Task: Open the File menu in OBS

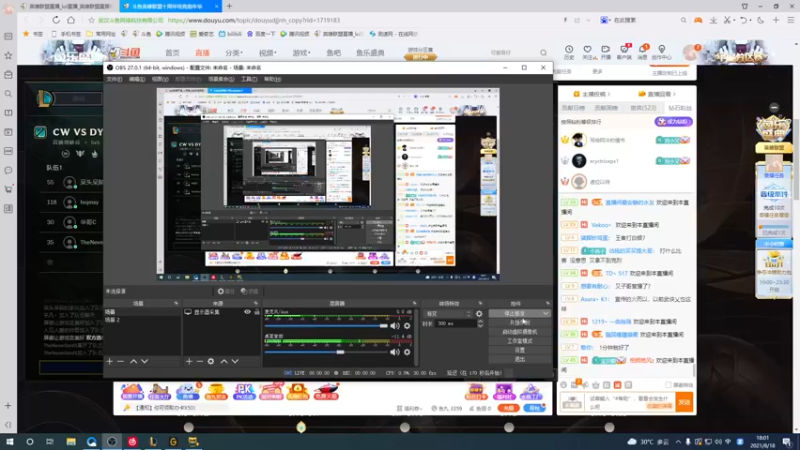Action: (x=114, y=79)
